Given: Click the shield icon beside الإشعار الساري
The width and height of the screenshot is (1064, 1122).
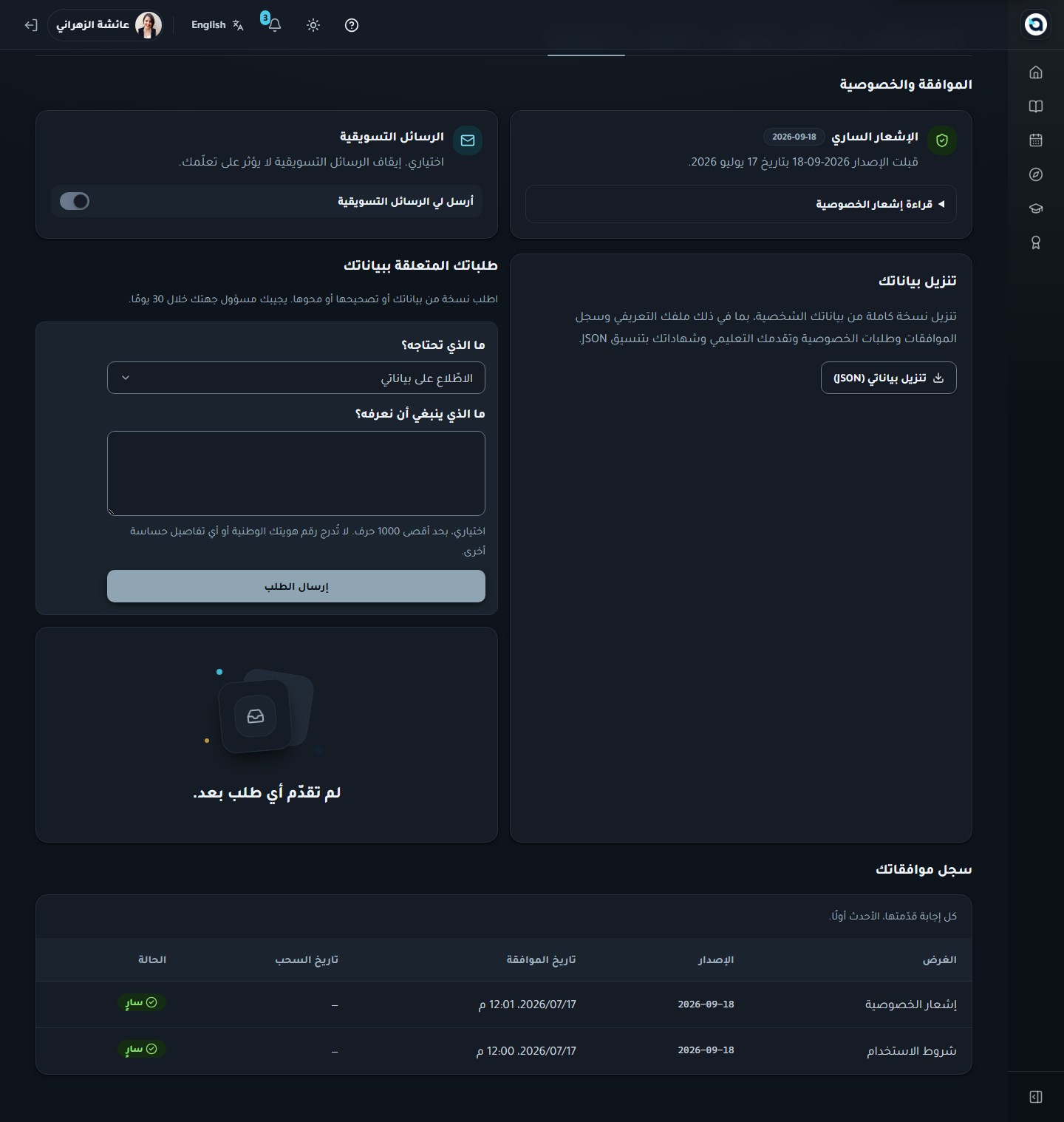Looking at the screenshot, I should [942, 140].
